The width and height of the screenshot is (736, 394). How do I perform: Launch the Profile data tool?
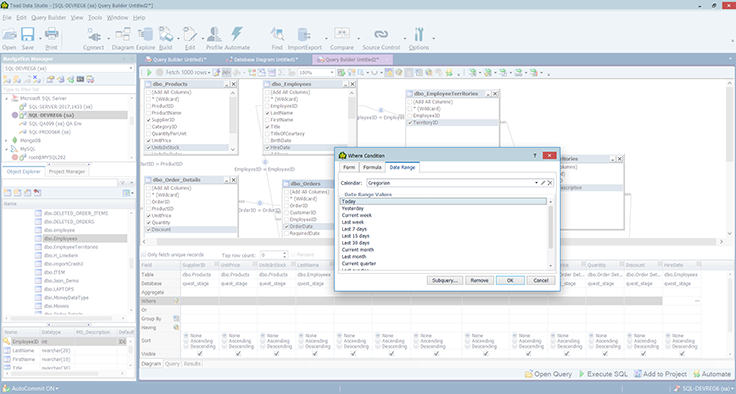click(x=214, y=38)
